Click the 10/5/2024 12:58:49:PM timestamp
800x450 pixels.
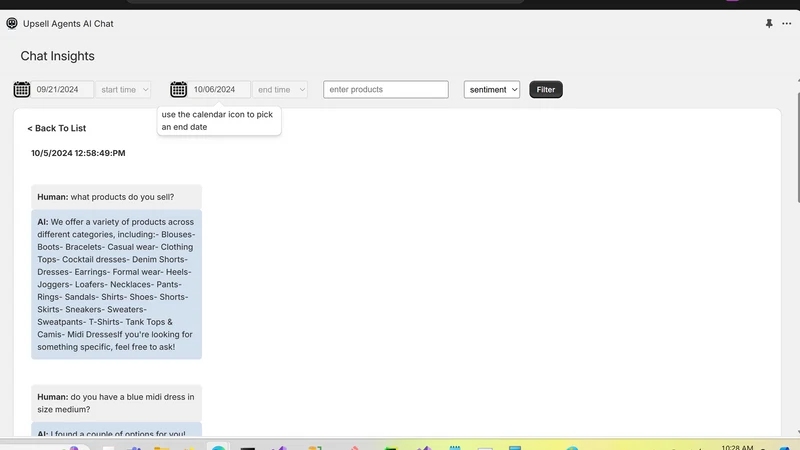78,153
